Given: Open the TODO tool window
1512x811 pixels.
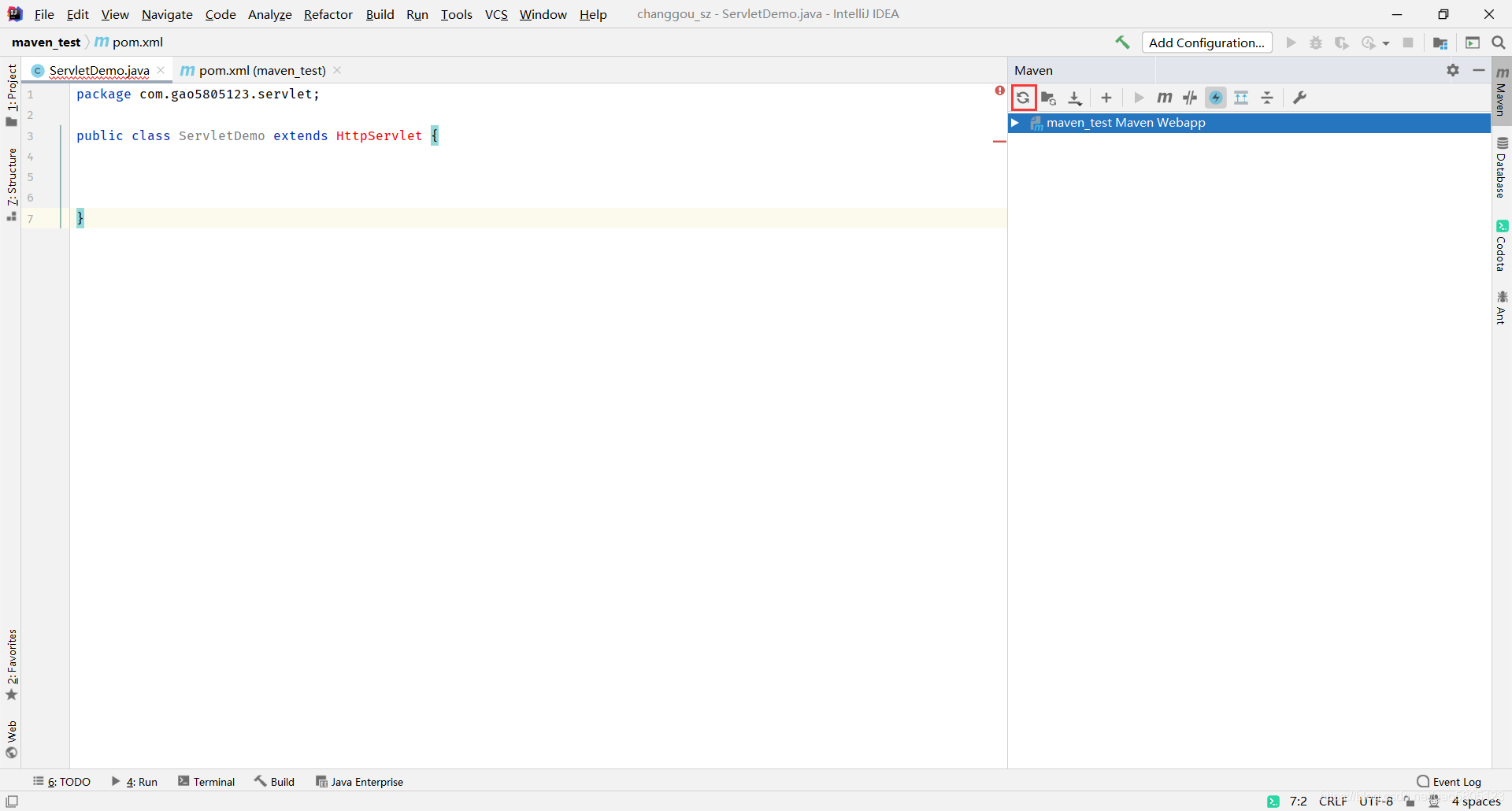Looking at the screenshot, I should pos(62,781).
